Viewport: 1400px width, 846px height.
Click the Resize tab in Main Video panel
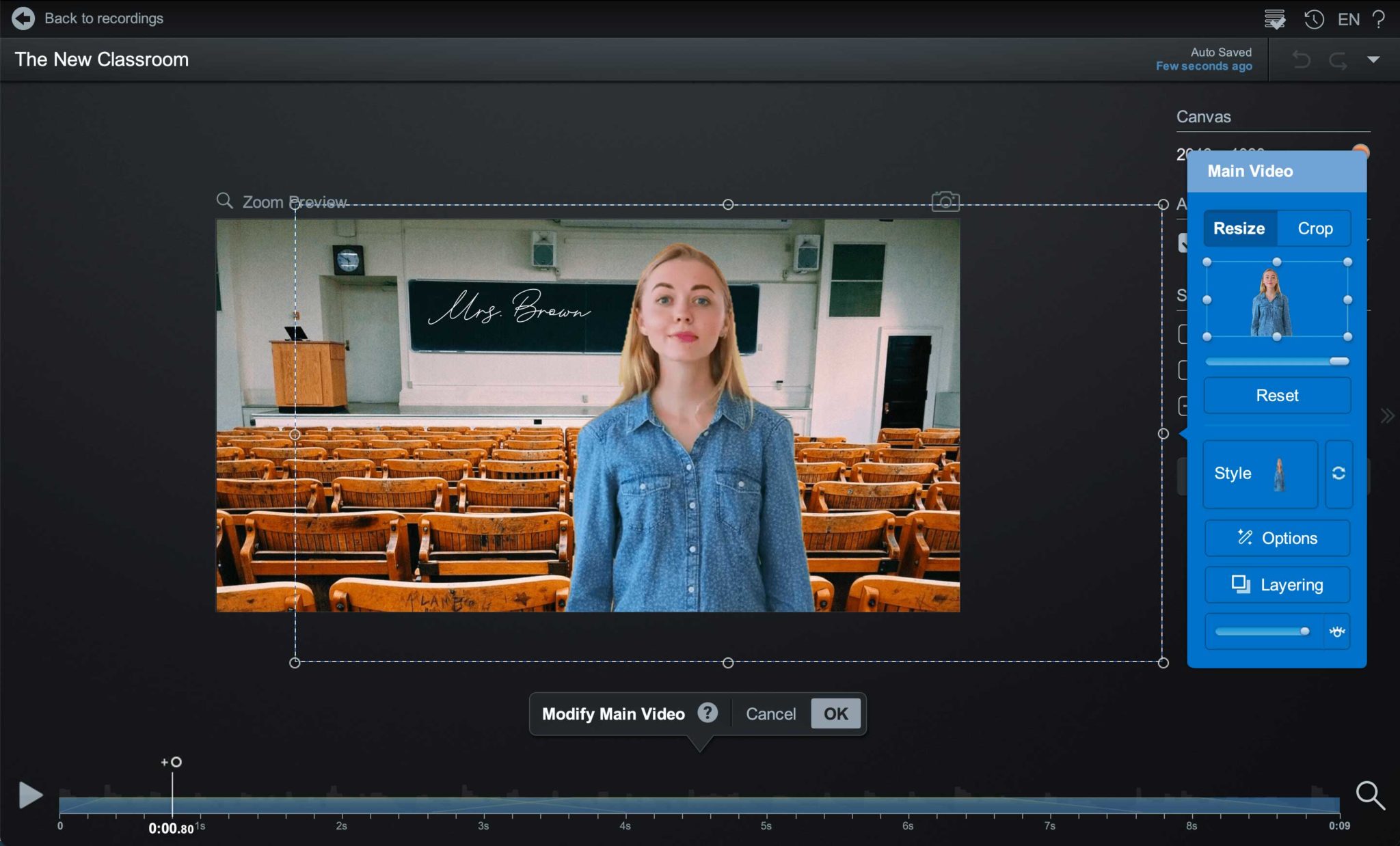pos(1238,228)
